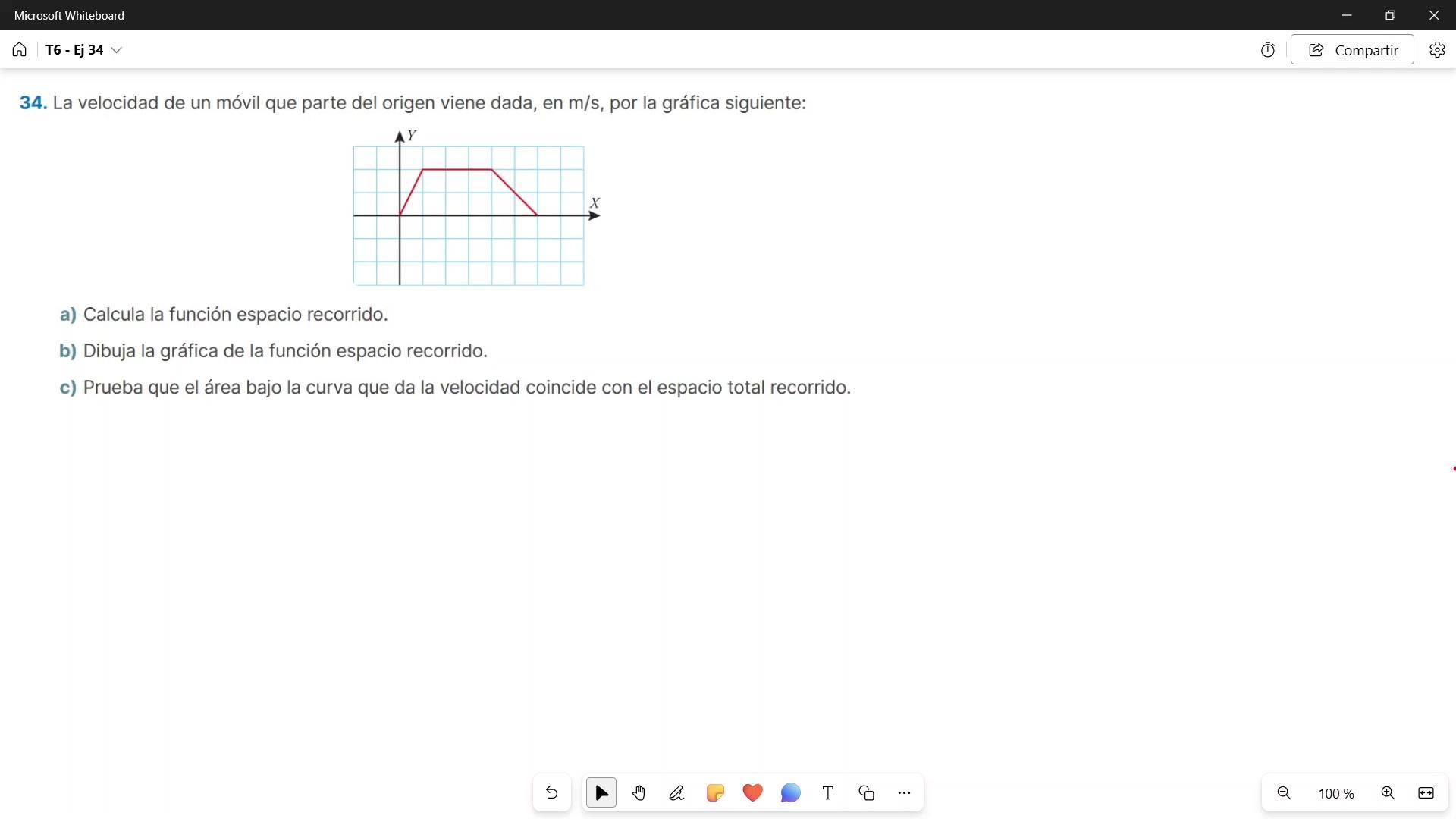Go to the Whiteboard home screen
This screenshot has width=1456, height=819.
coord(19,50)
